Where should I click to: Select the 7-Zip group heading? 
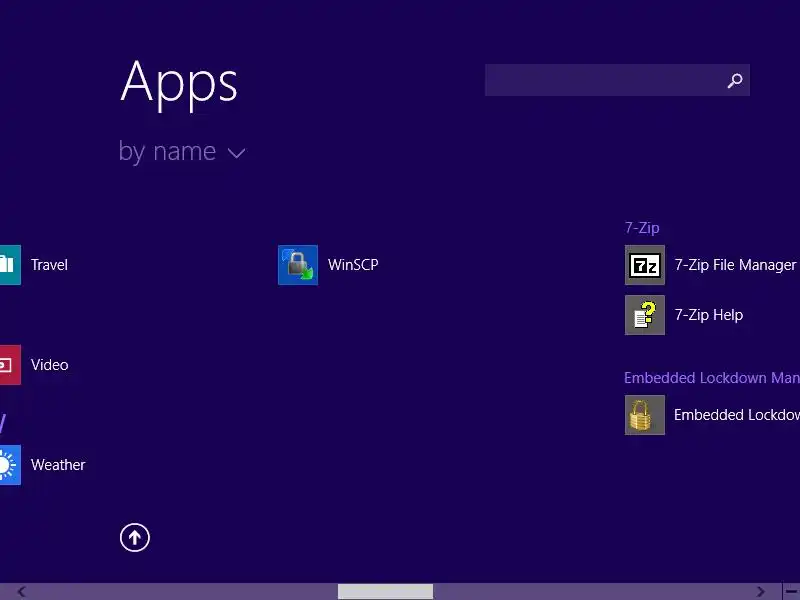click(642, 228)
